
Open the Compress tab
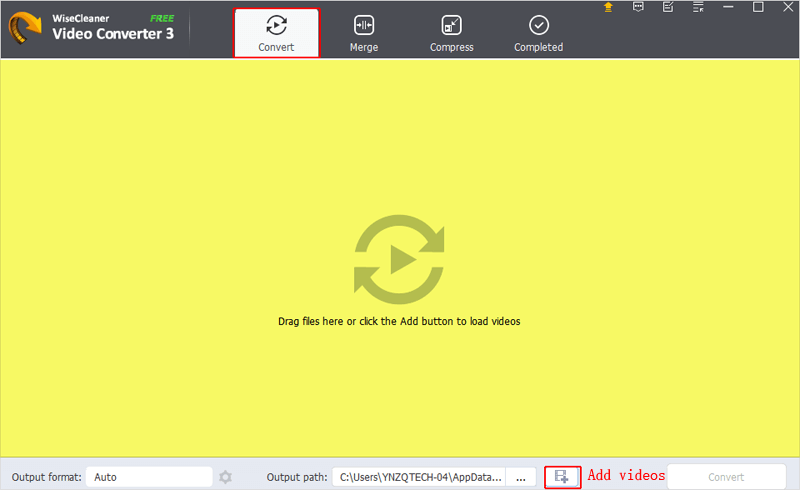coord(452,33)
